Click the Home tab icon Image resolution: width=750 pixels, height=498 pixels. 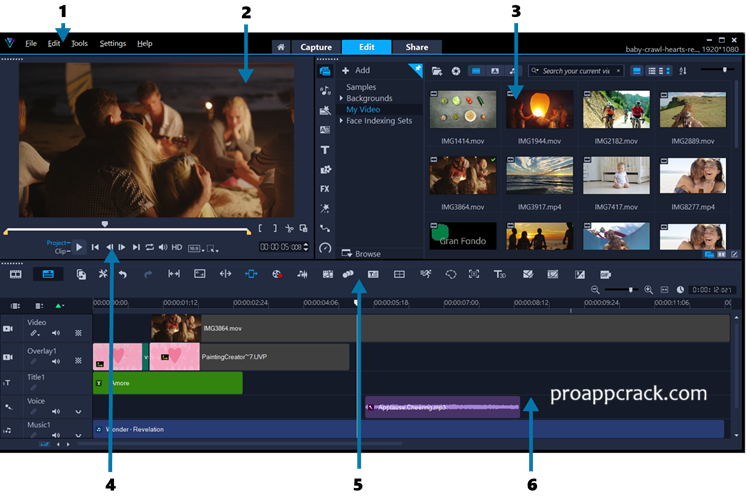click(x=281, y=47)
